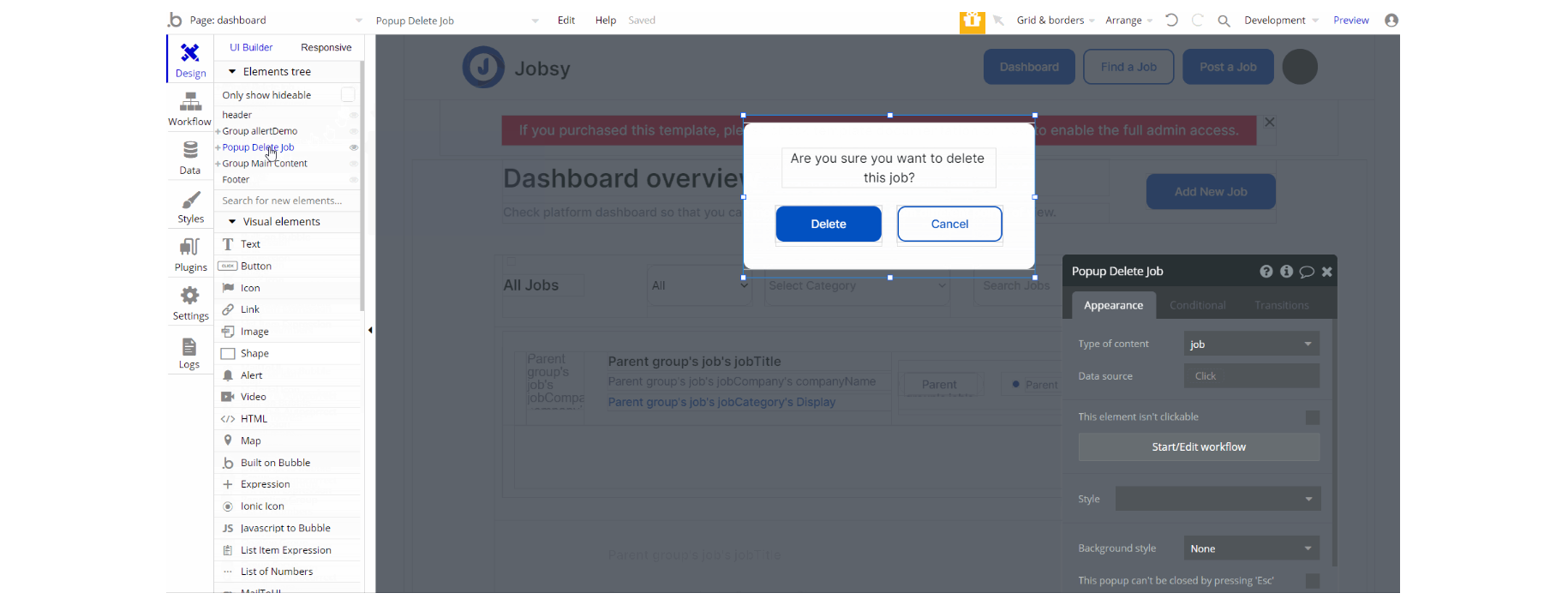Open the Workflow tab in sidebar
Viewport: 1568px width, 605px height.
point(189,110)
